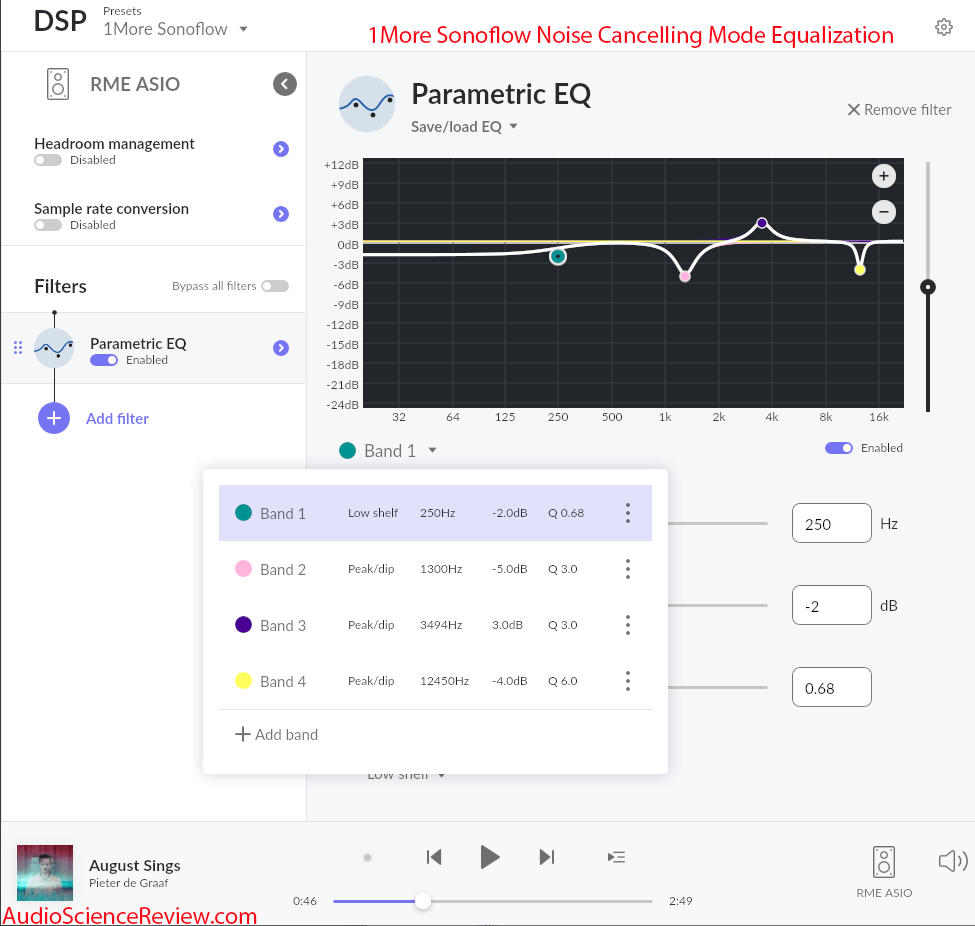Open the Low shelf filter type dropdown
The width and height of the screenshot is (975, 926).
click(x=405, y=776)
